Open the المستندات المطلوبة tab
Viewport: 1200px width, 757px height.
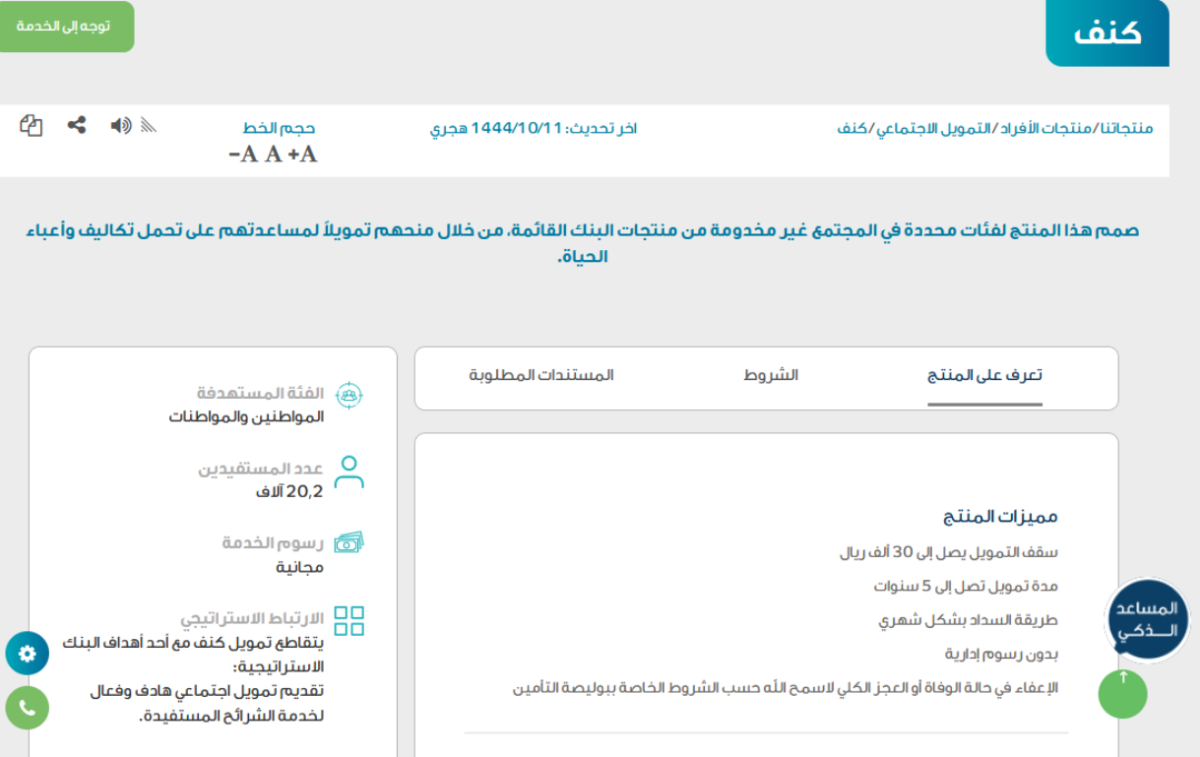click(x=541, y=376)
